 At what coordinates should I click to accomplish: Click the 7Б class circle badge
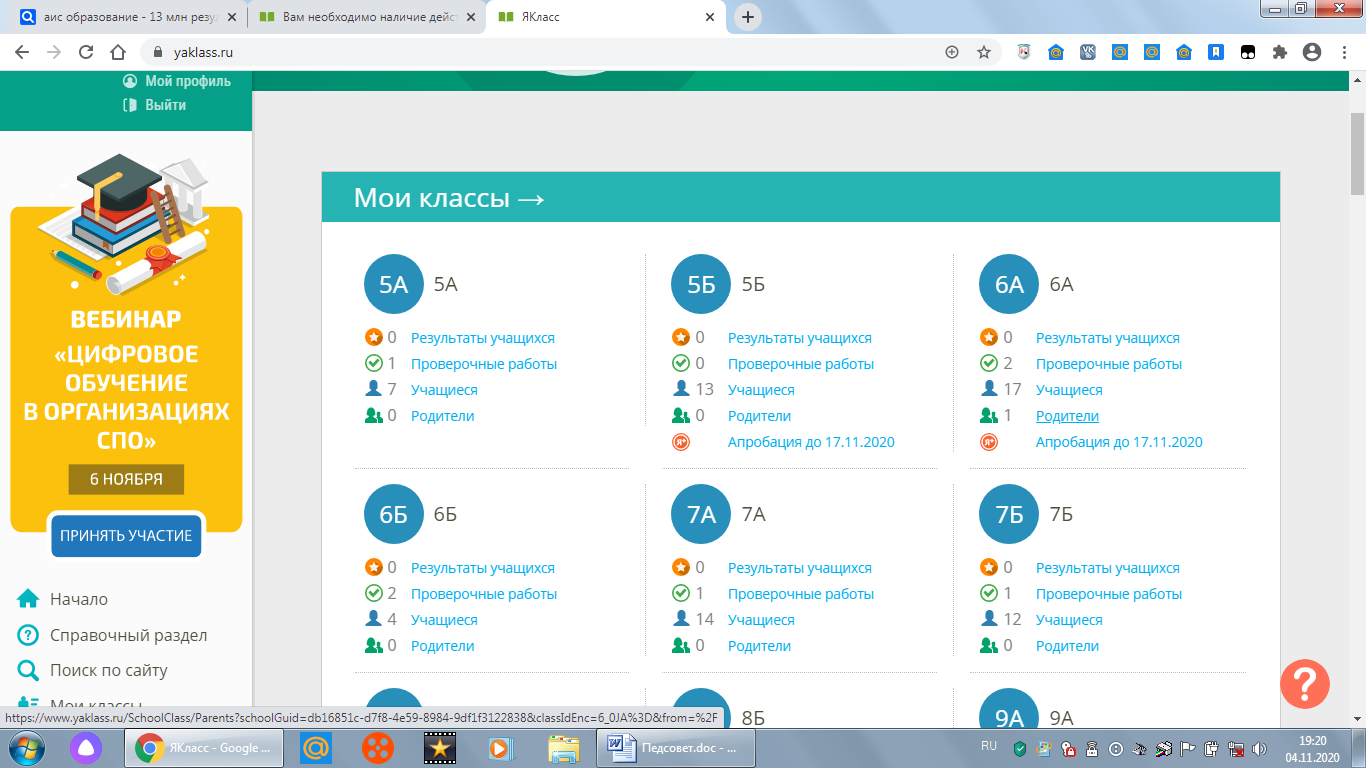tap(1010, 515)
